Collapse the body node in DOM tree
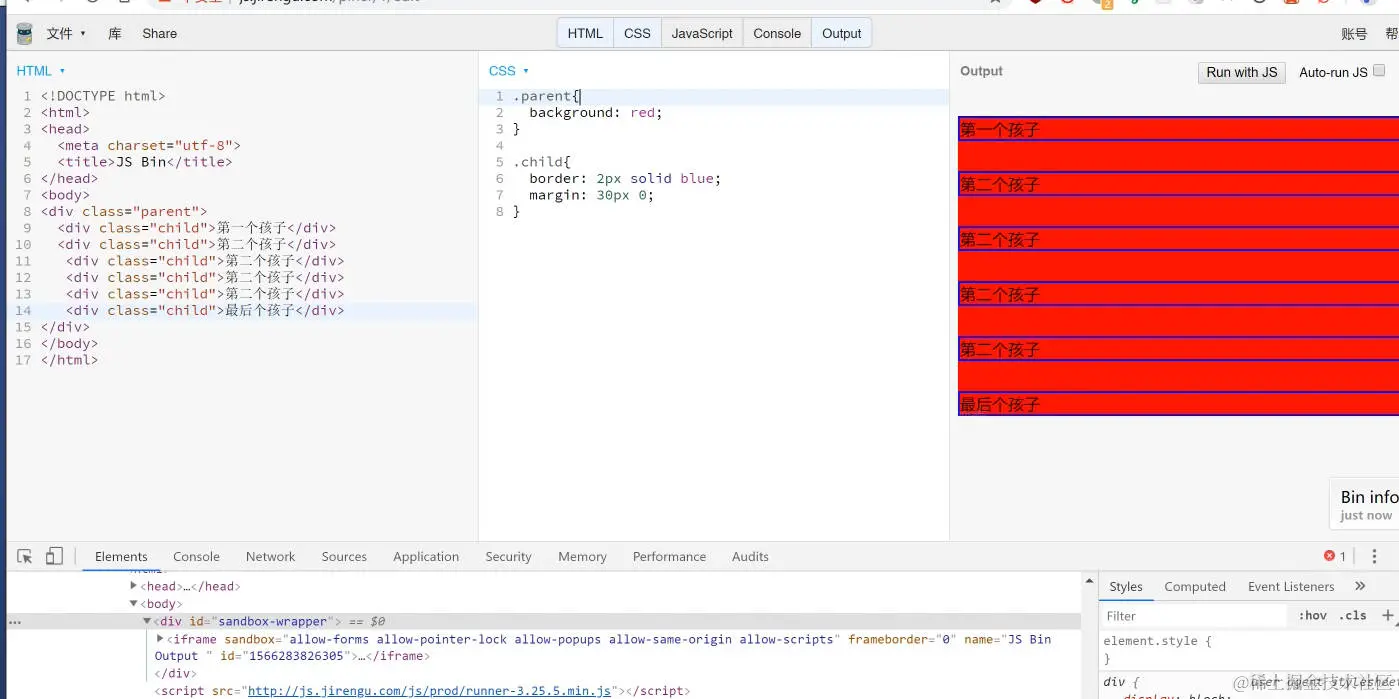This screenshot has width=1399, height=699. coord(135,603)
